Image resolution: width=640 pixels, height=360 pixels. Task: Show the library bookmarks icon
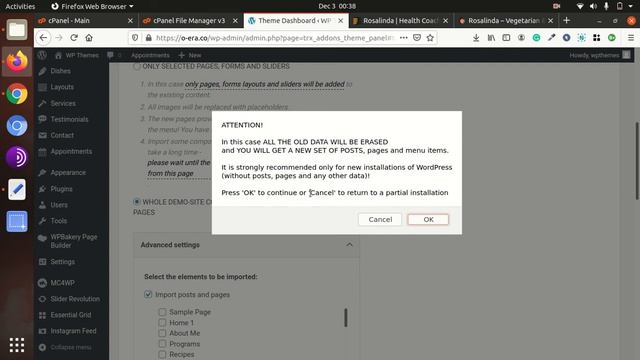(491, 38)
